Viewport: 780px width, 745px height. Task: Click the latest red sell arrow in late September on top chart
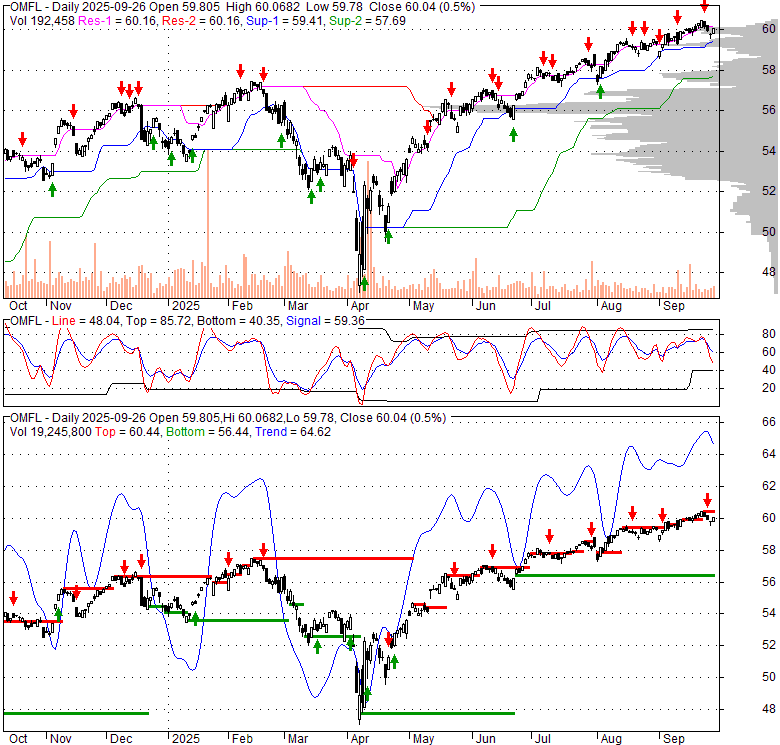tap(704, 6)
